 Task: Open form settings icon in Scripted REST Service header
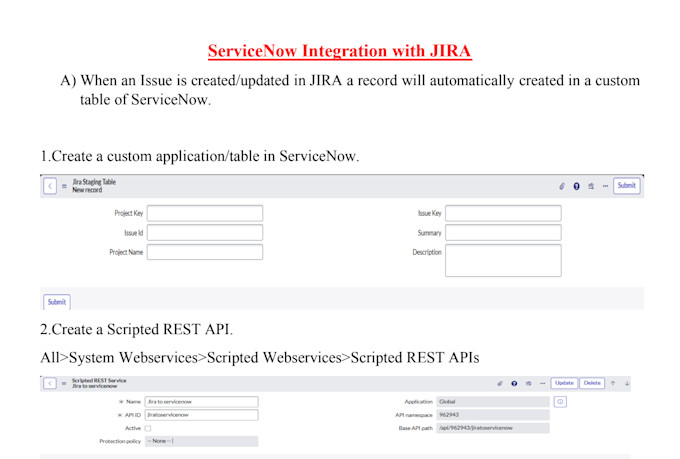coord(528,384)
